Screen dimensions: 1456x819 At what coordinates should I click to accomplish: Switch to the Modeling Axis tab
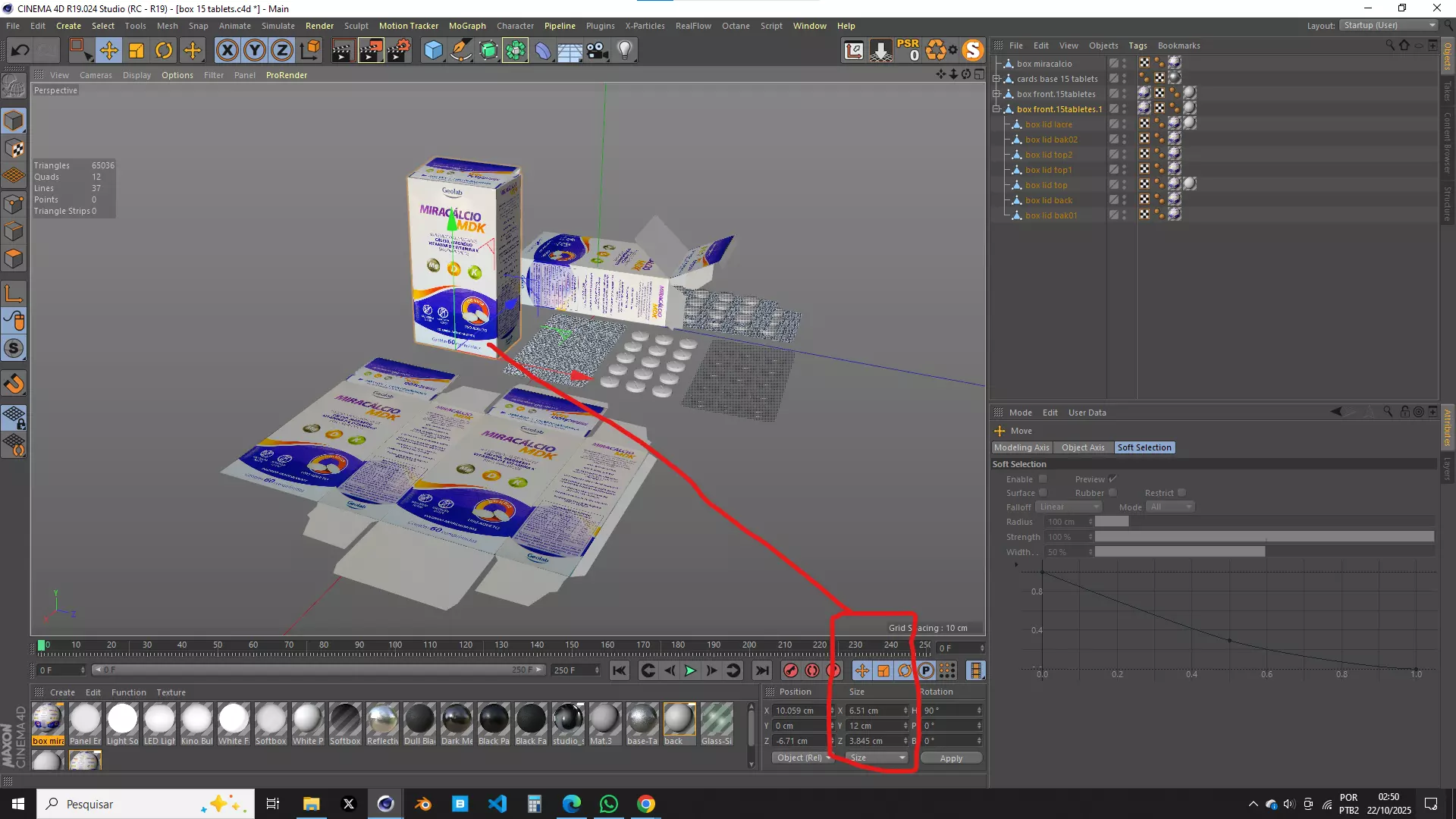(1021, 447)
